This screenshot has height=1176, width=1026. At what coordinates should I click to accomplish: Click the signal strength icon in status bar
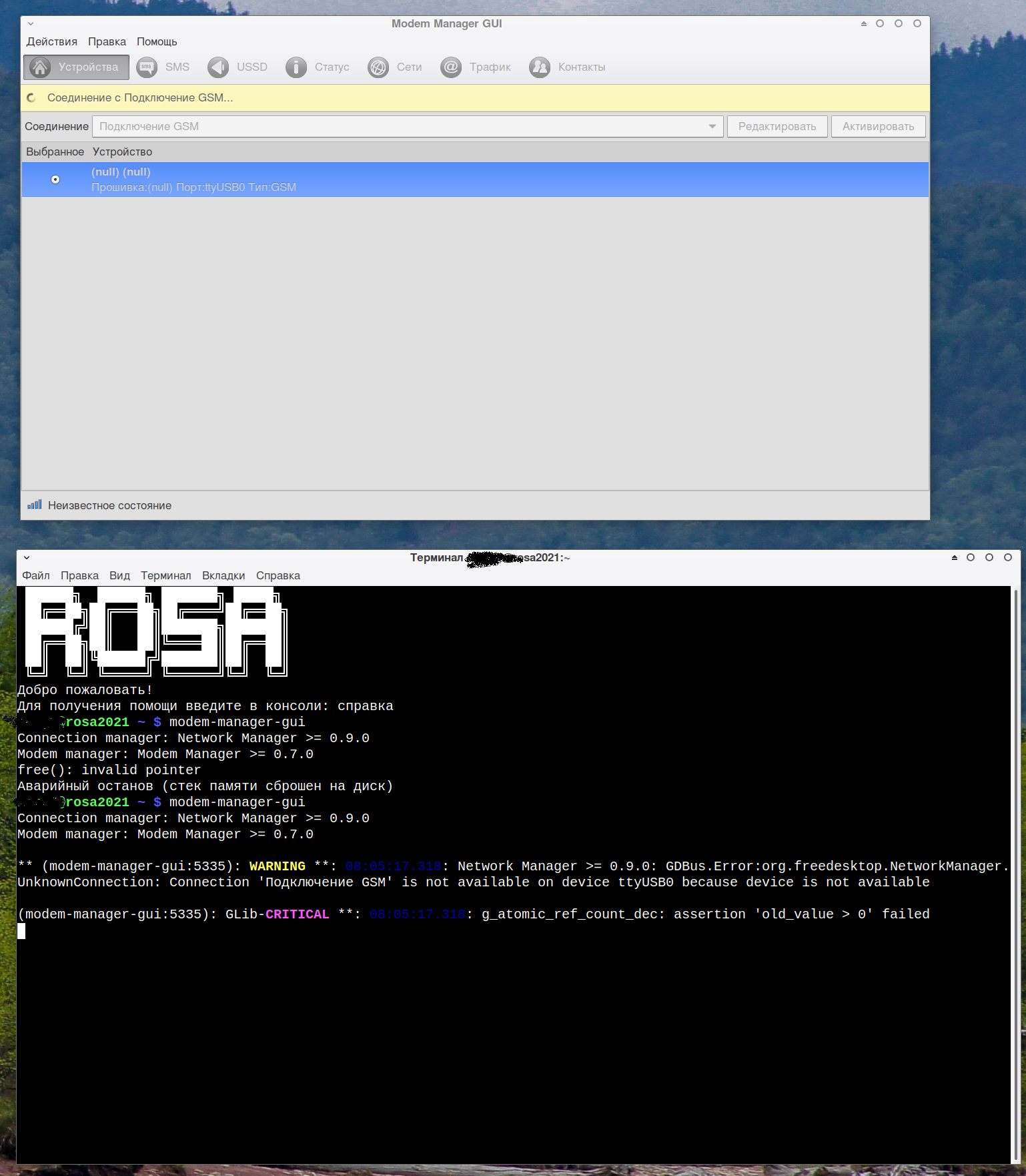(x=35, y=505)
